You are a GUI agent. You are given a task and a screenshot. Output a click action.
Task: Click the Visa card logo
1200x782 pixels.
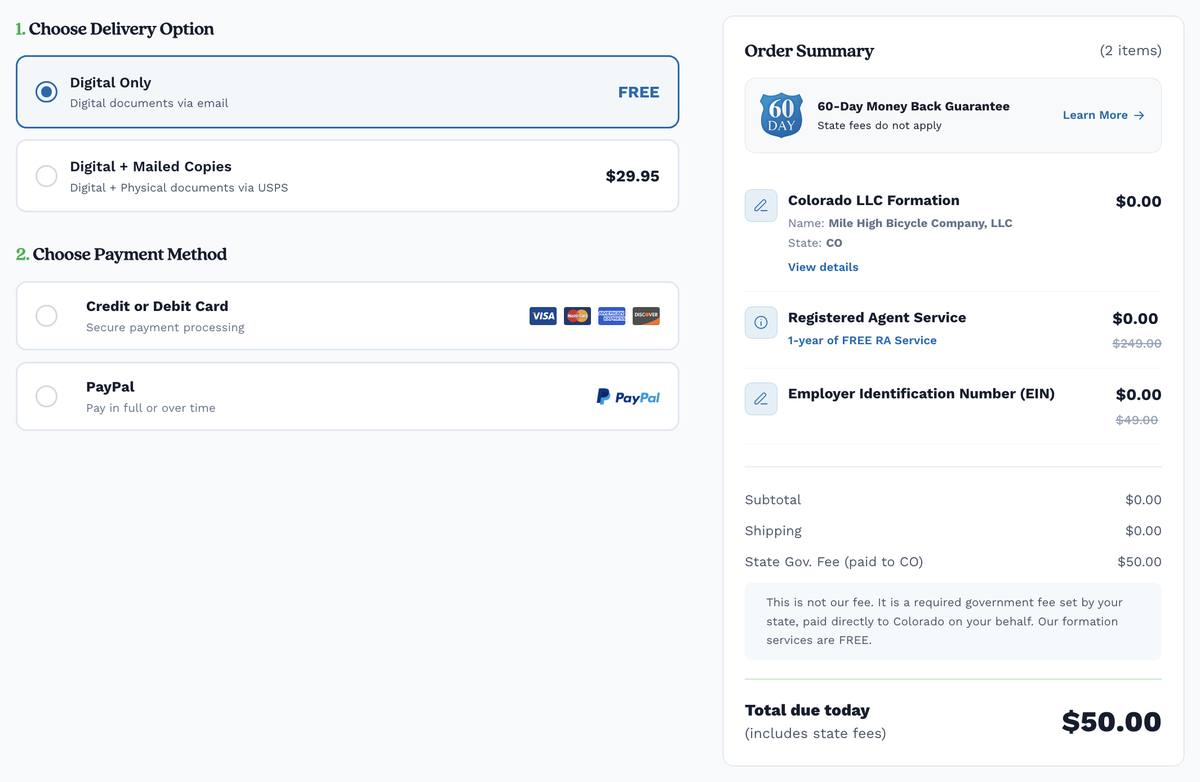coord(543,316)
